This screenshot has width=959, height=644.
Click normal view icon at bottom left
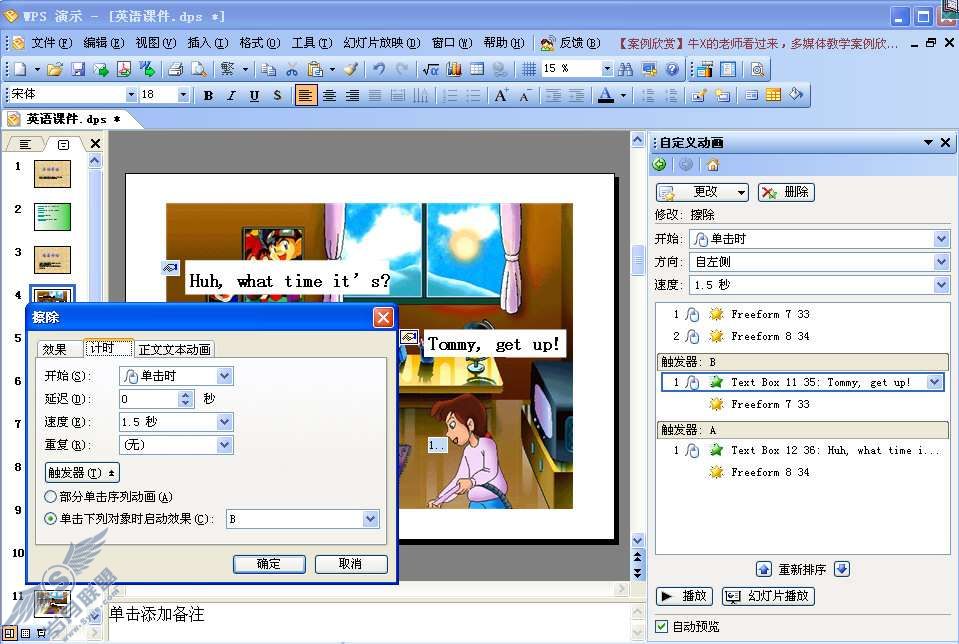click(x=9, y=633)
